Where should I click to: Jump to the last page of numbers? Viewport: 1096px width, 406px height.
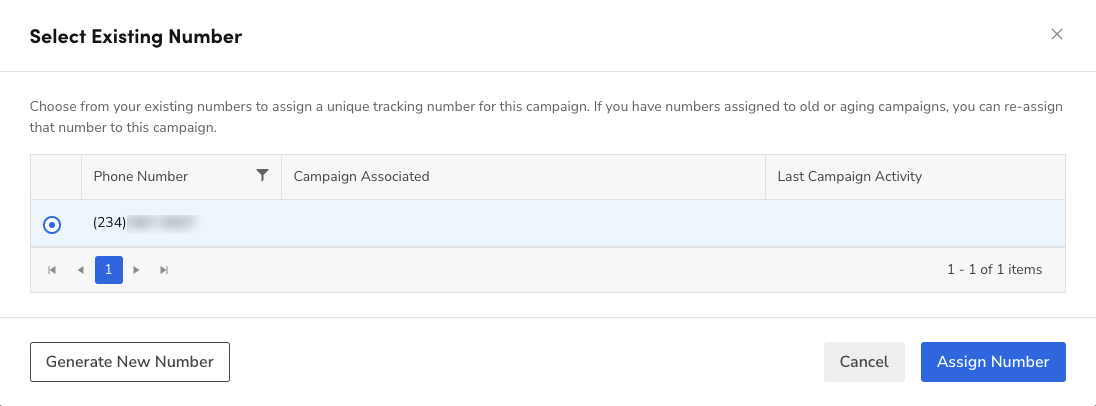click(164, 270)
